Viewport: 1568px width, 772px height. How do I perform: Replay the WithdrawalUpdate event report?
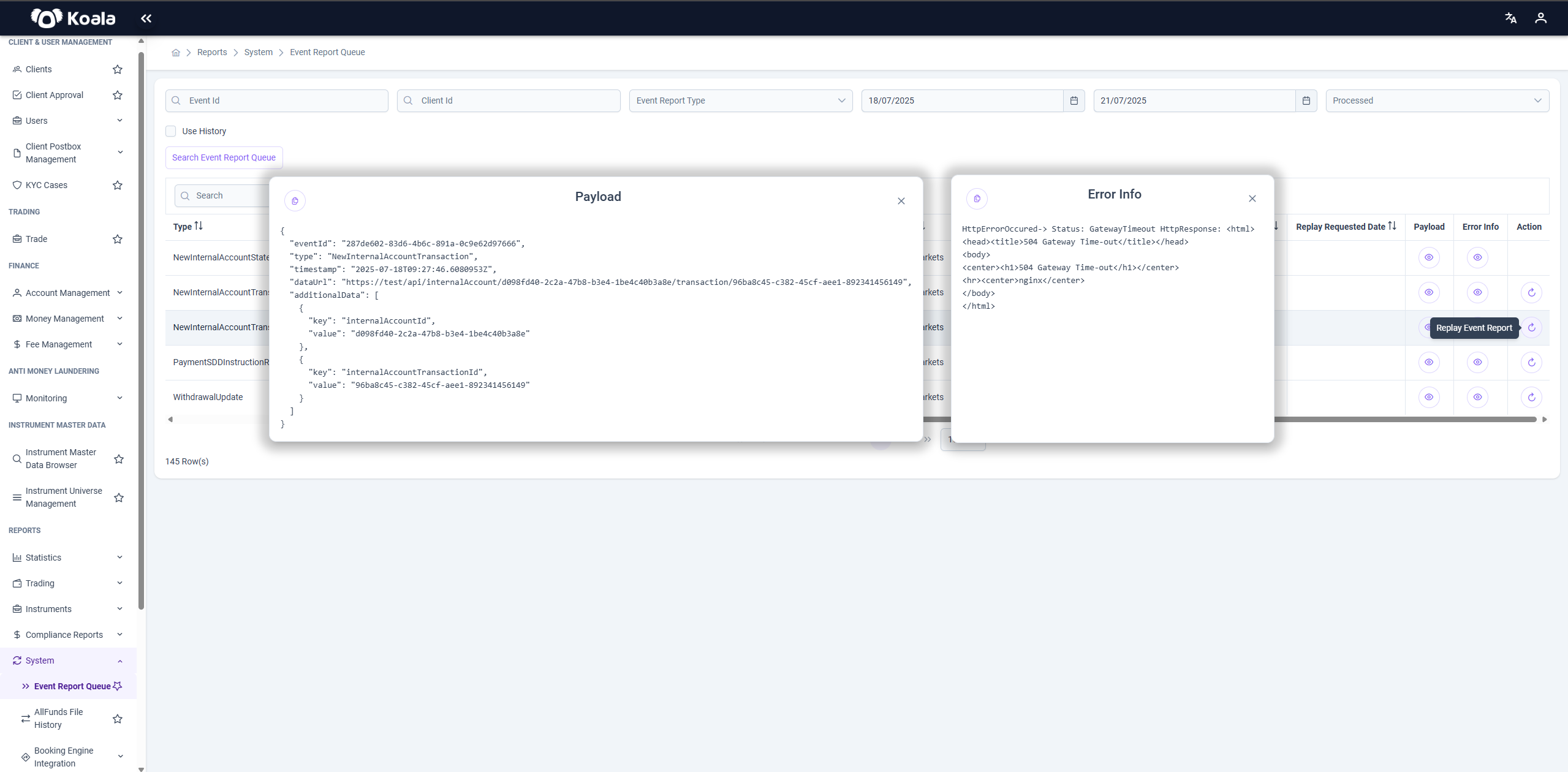[x=1531, y=397]
